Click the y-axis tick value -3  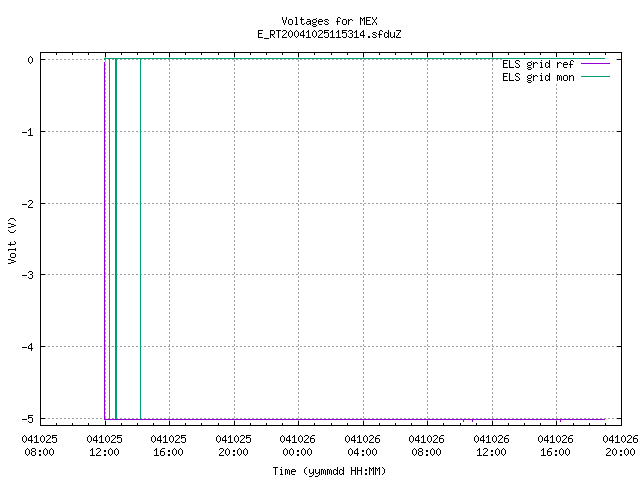pos(28,275)
